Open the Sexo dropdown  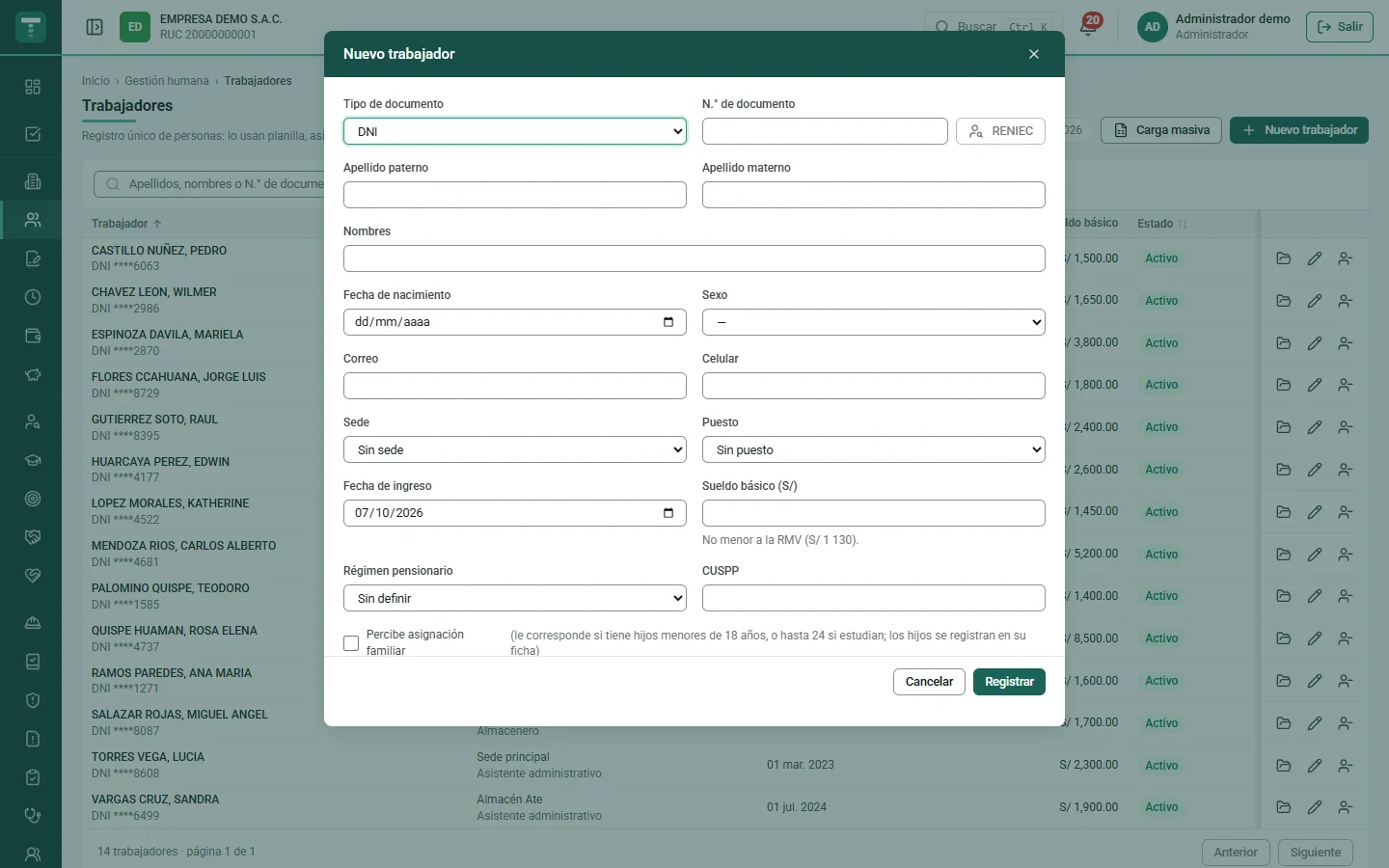pos(874,322)
